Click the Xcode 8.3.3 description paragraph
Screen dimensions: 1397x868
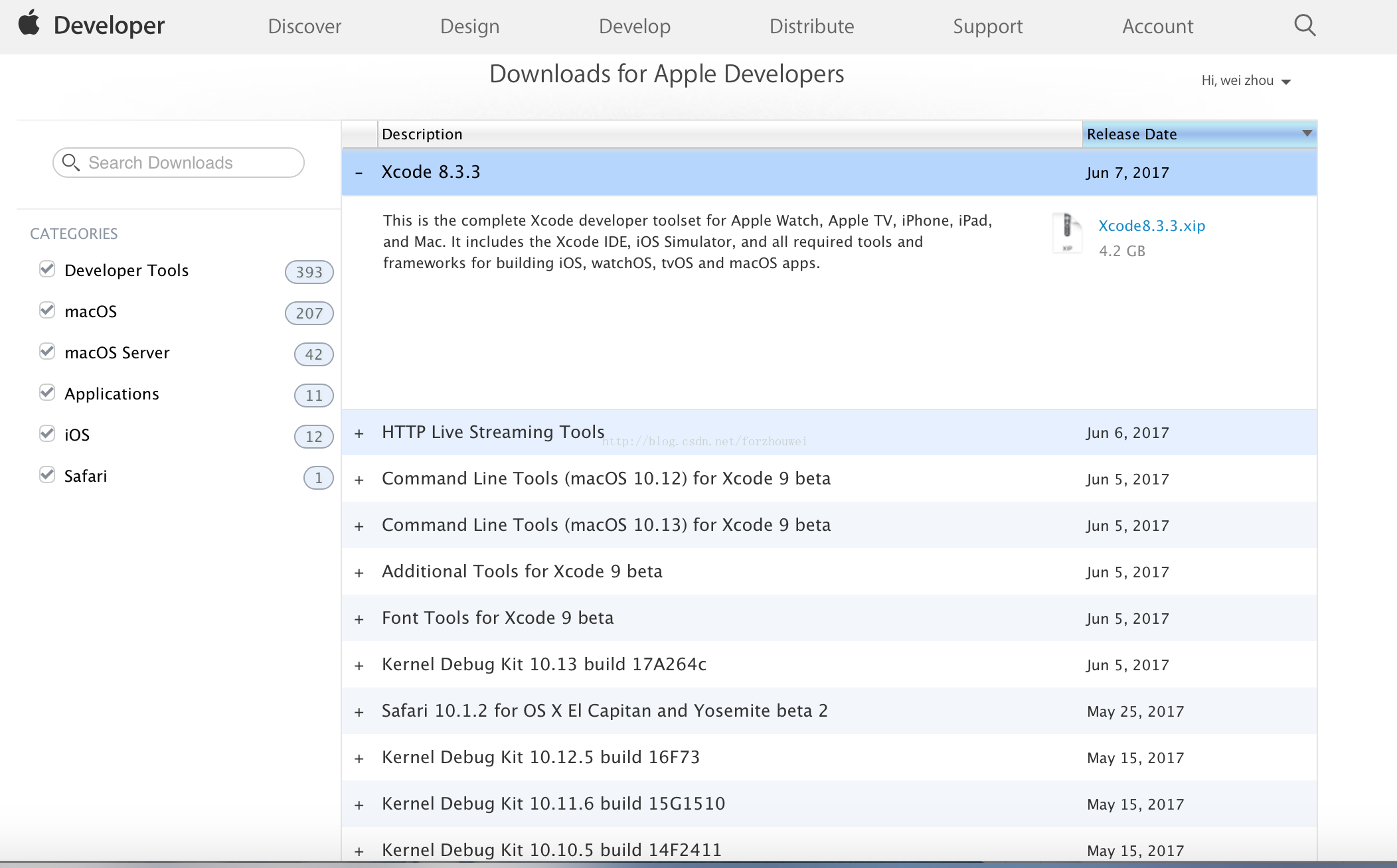tap(688, 242)
